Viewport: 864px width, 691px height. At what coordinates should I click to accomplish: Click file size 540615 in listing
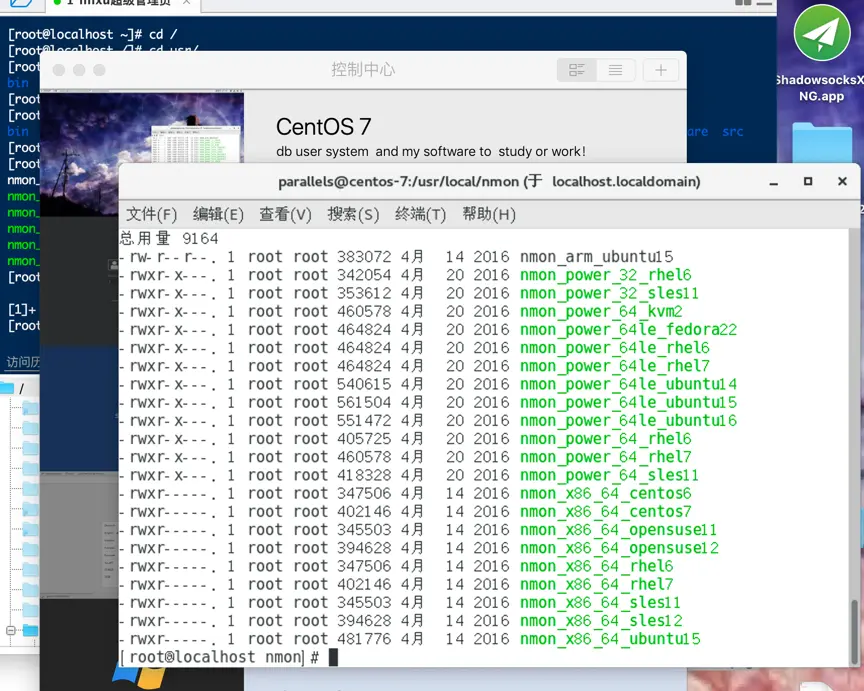click(364, 384)
